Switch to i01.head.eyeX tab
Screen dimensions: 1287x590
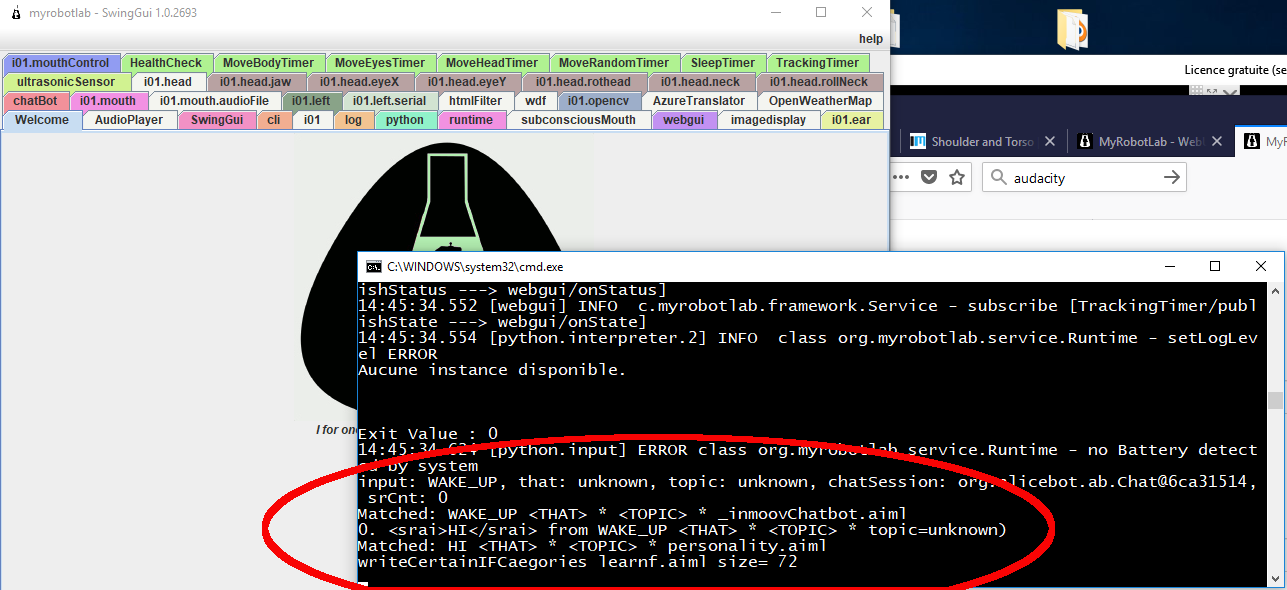(x=360, y=82)
